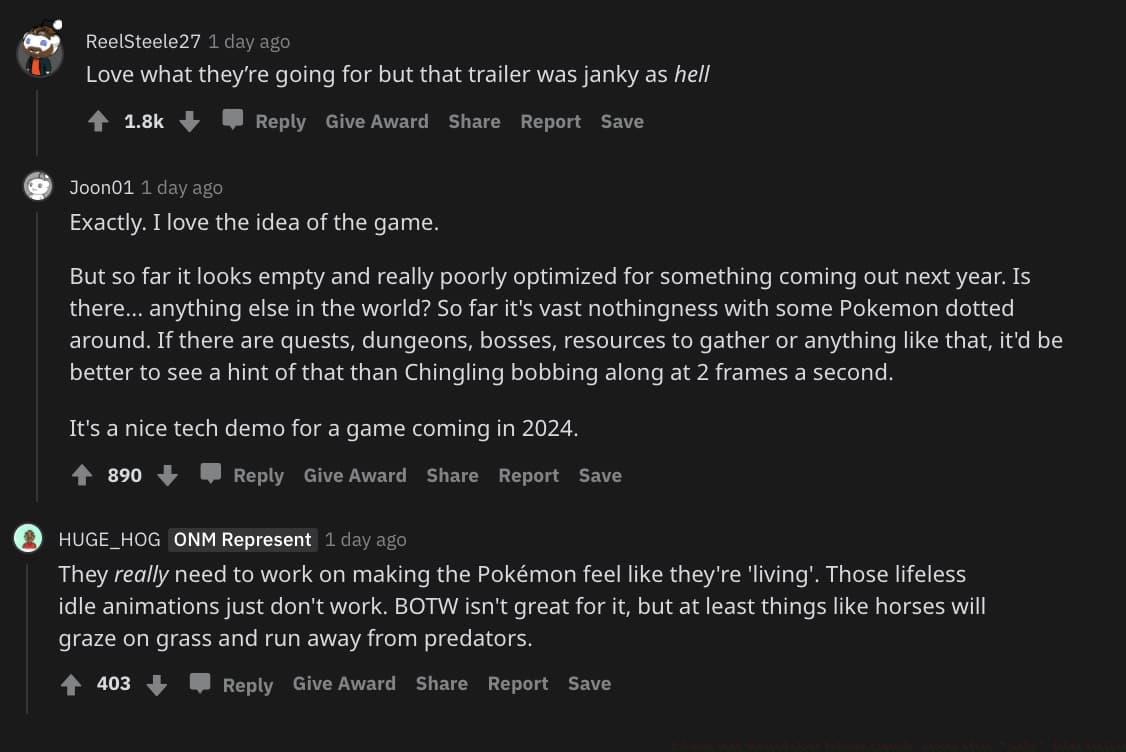Give Award to Joon01's comment
This screenshot has height=752, width=1126.
355,476
